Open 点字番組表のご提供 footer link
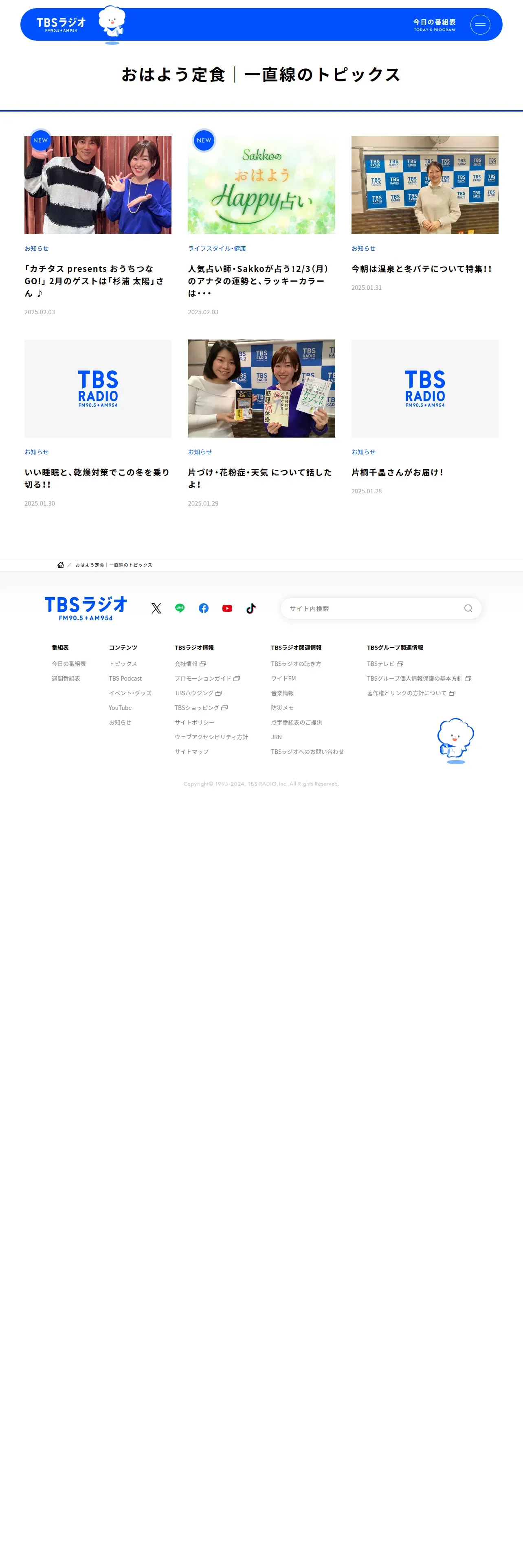 click(x=297, y=723)
